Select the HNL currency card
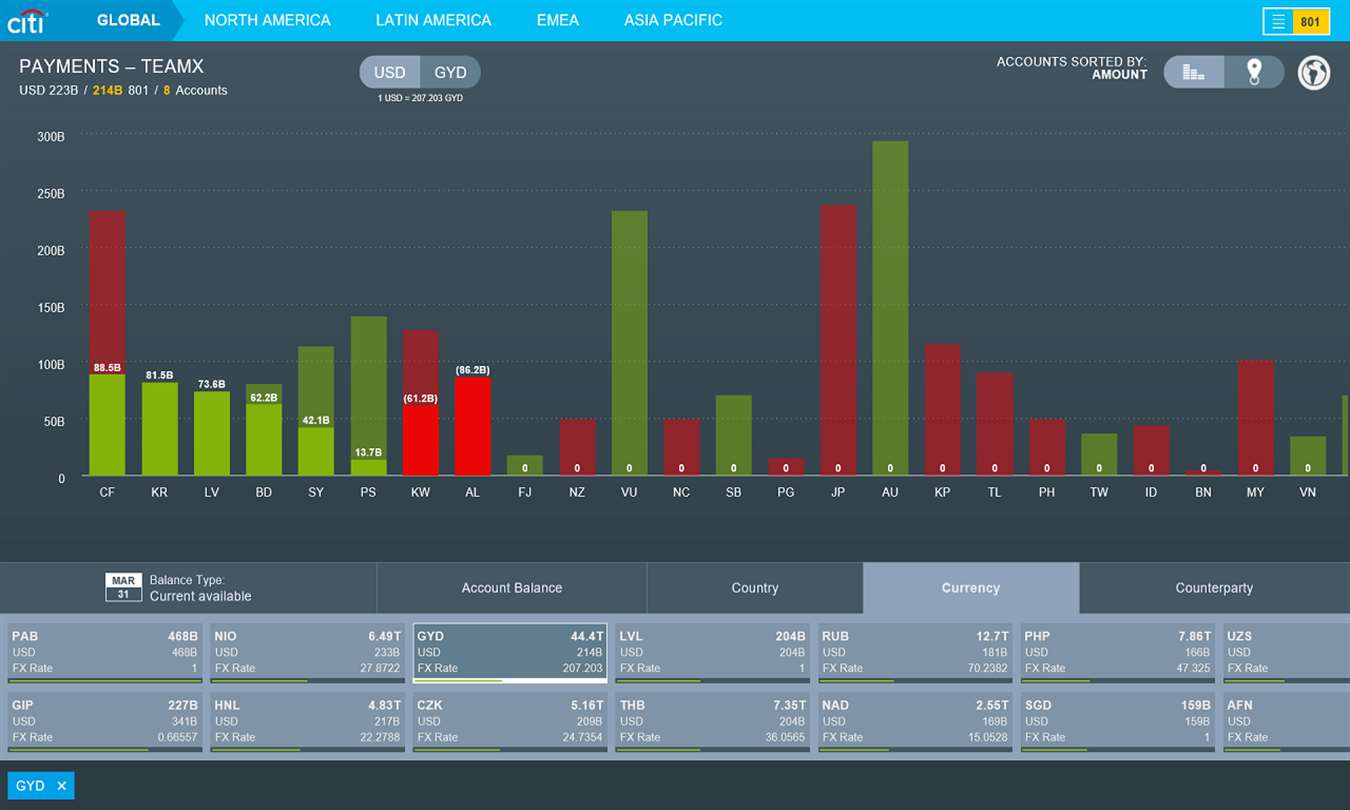 (x=307, y=723)
